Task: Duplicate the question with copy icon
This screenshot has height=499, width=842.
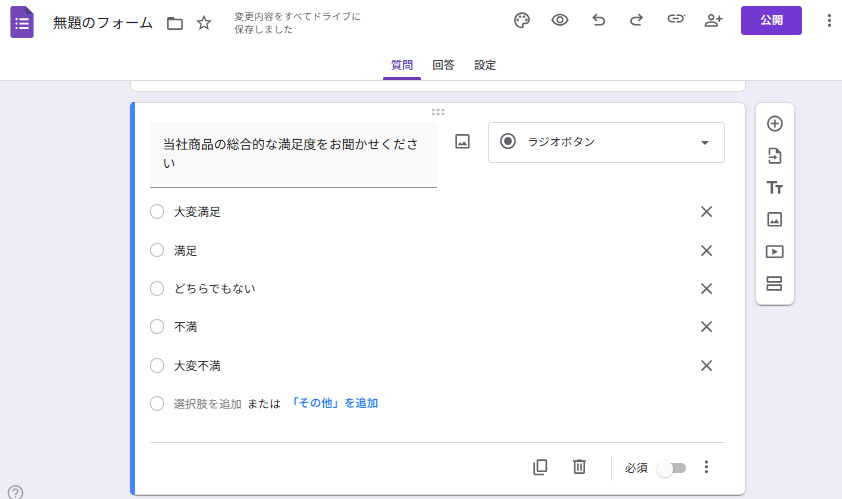Action: [540, 467]
